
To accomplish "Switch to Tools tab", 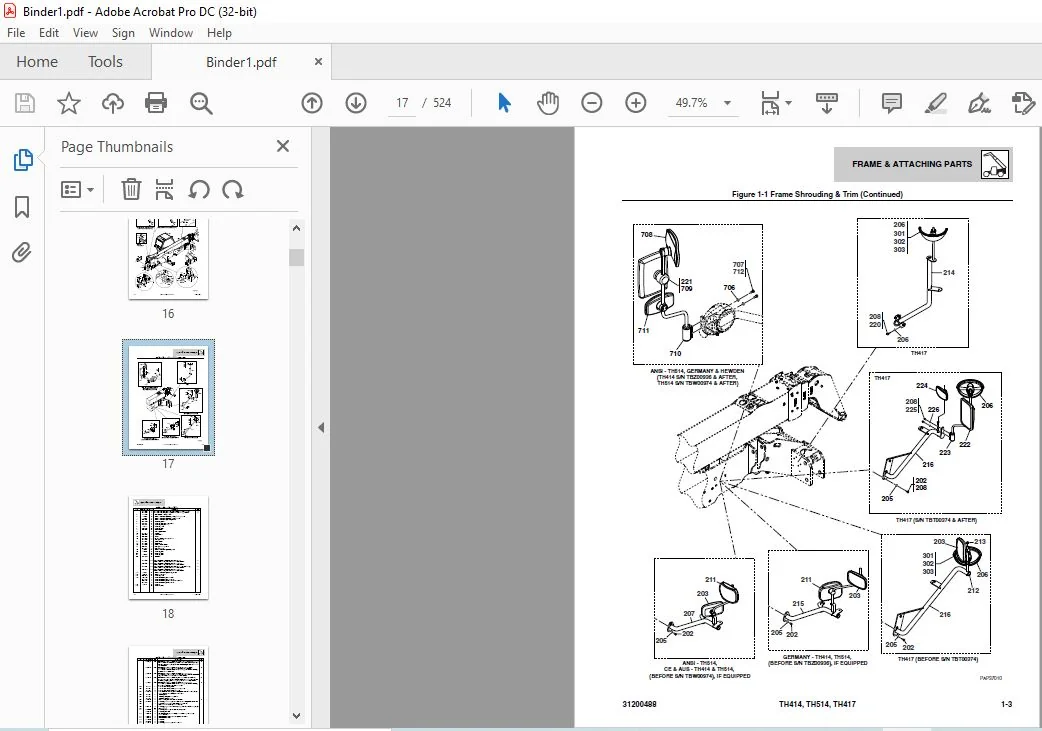I will tap(106, 62).
